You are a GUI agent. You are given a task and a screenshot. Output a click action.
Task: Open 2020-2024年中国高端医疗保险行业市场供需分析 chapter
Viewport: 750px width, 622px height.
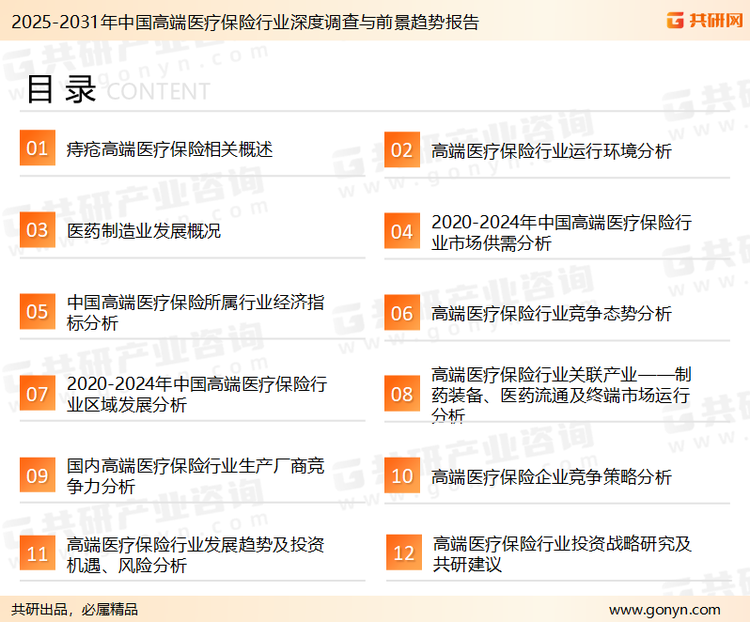point(561,232)
